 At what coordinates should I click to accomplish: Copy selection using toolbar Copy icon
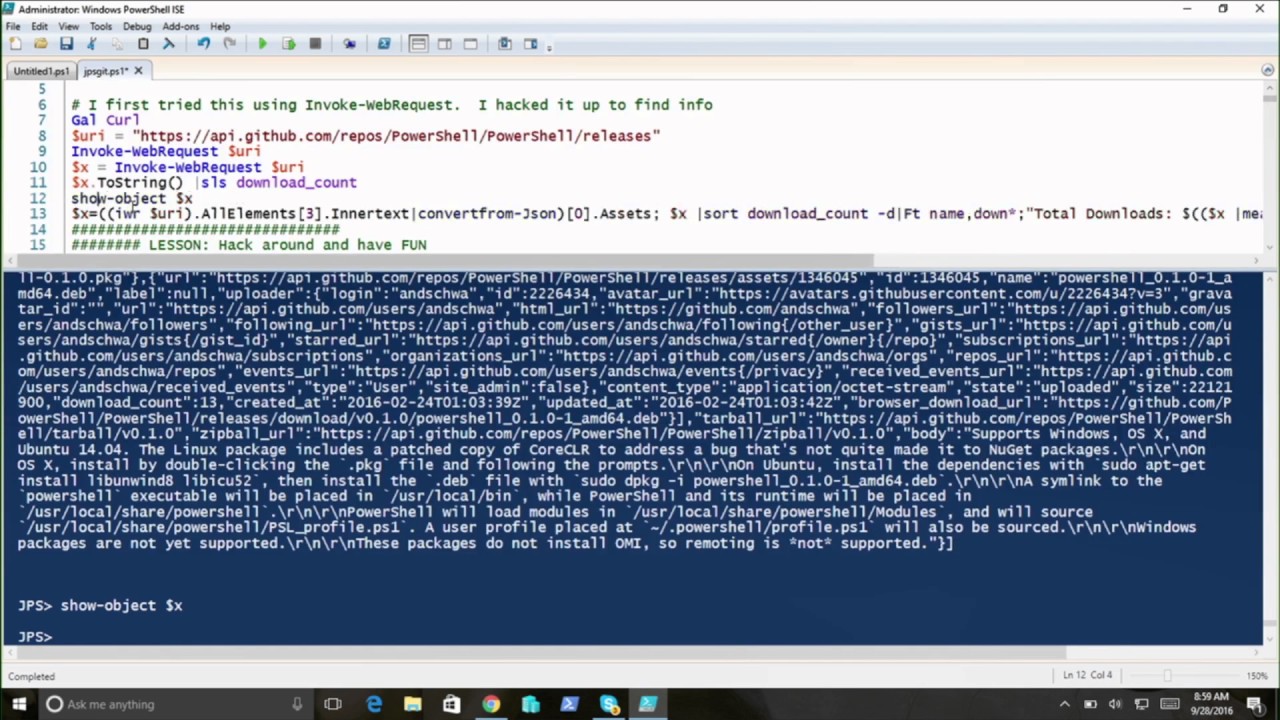117,44
